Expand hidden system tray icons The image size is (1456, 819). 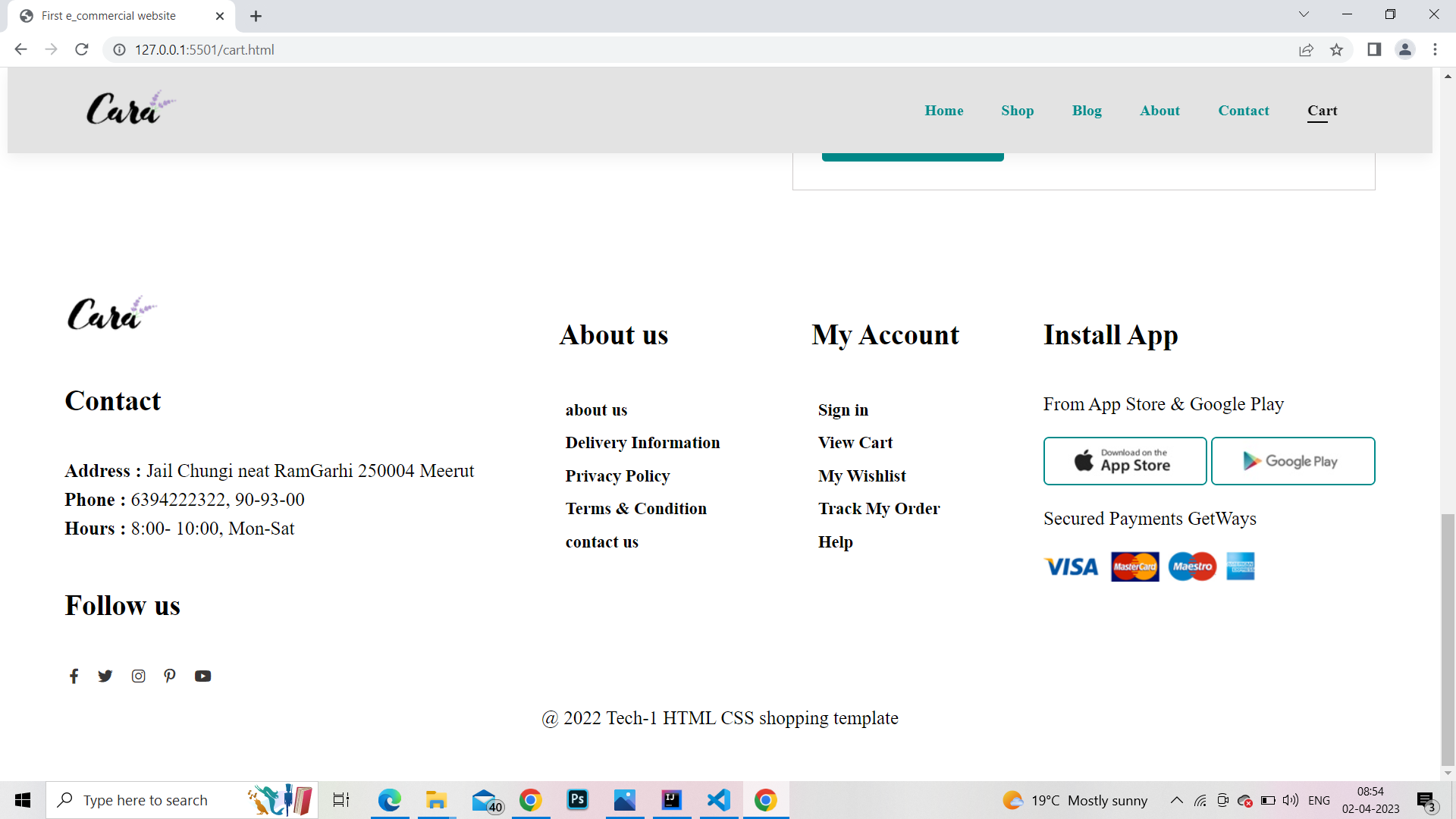pyautogui.click(x=1176, y=800)
